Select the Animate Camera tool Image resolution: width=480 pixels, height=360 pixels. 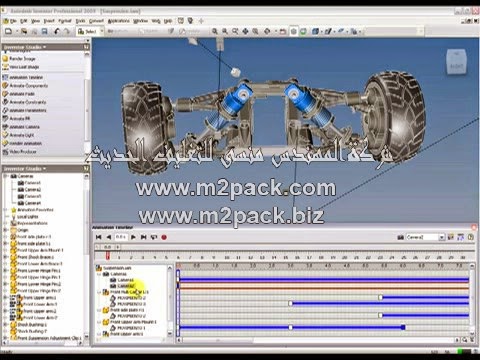pyautogui.click(x=21, y=127)
